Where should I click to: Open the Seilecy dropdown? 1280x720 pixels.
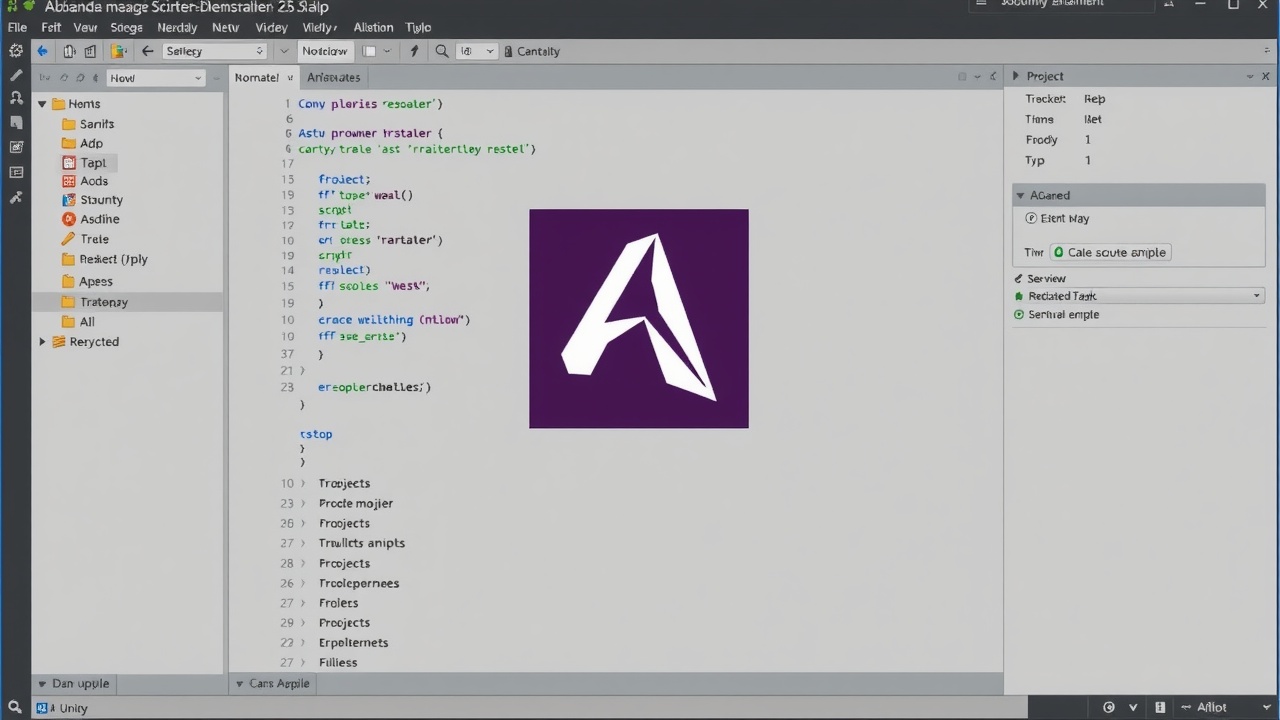[213, 51]
